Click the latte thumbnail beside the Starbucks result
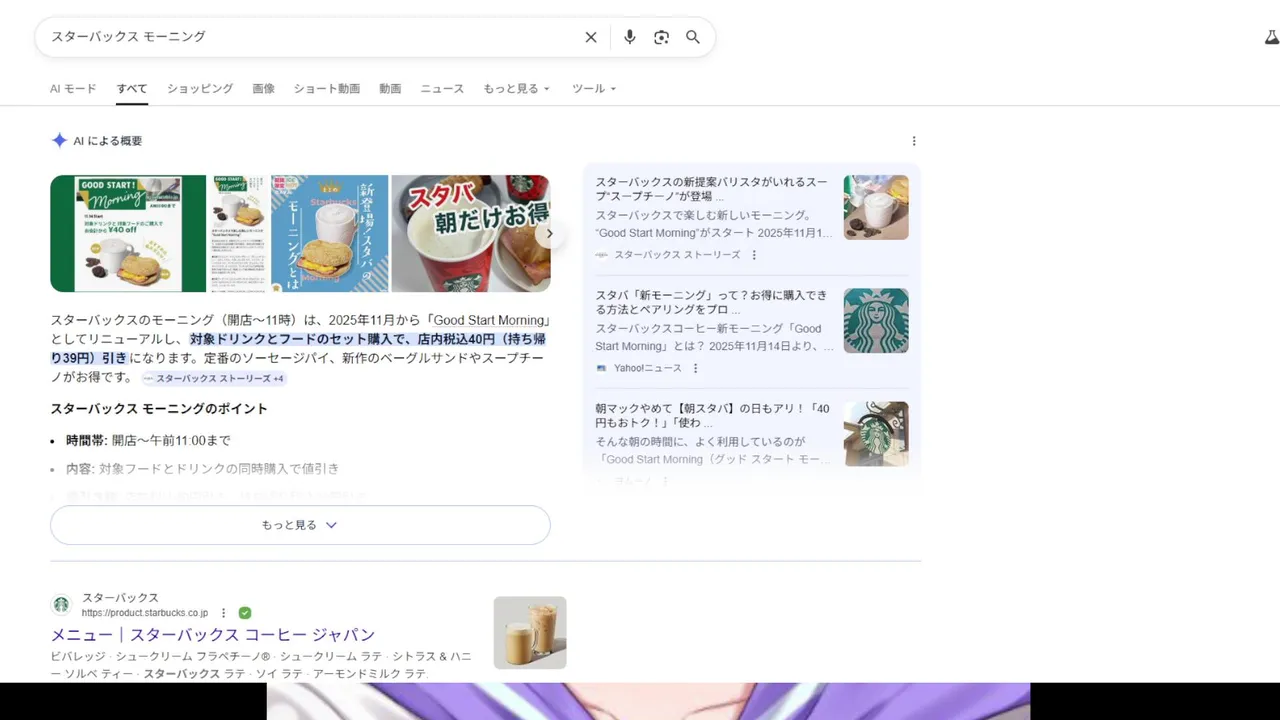Screen dimensions: 1280x720 [530, 633]
